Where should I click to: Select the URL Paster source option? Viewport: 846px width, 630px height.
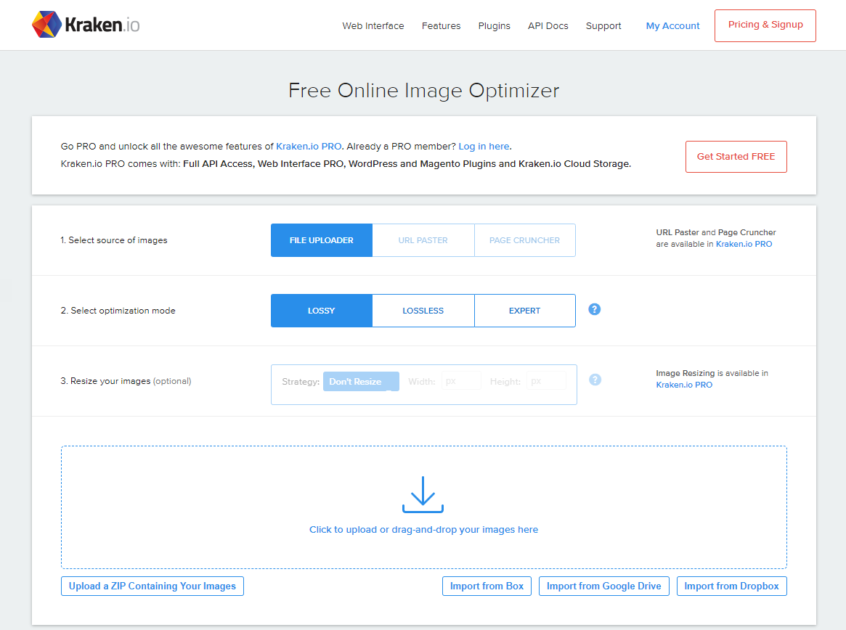tap(423, 240)
